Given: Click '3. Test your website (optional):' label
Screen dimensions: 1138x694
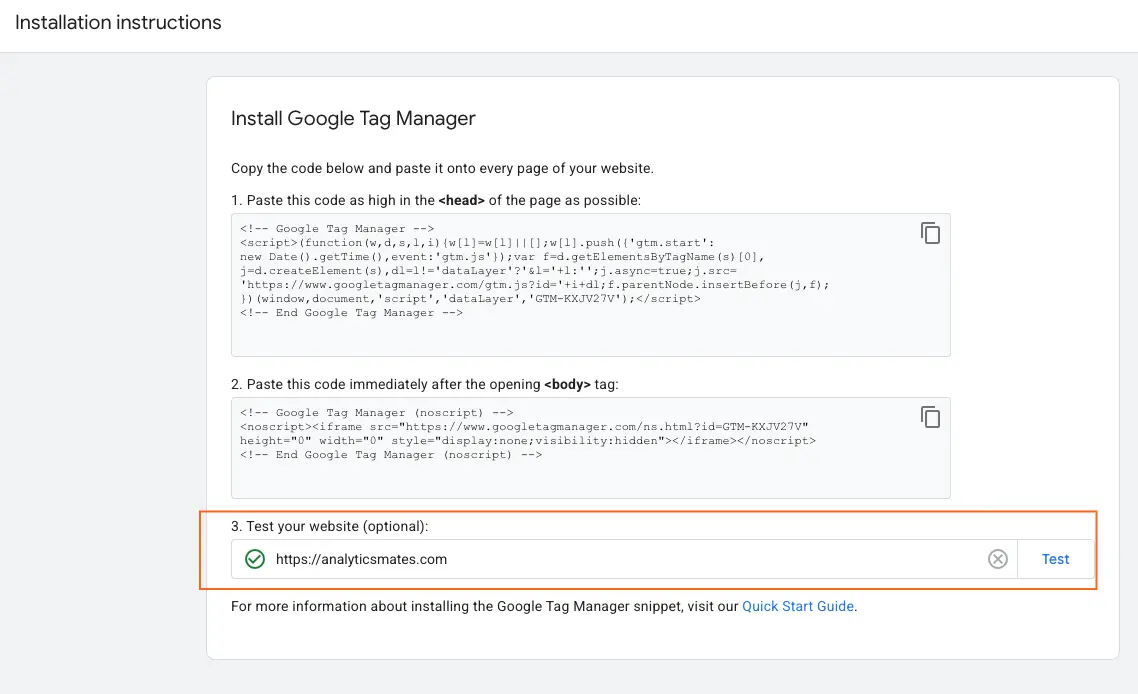Looking at the screenshot, I should [329, 526].
